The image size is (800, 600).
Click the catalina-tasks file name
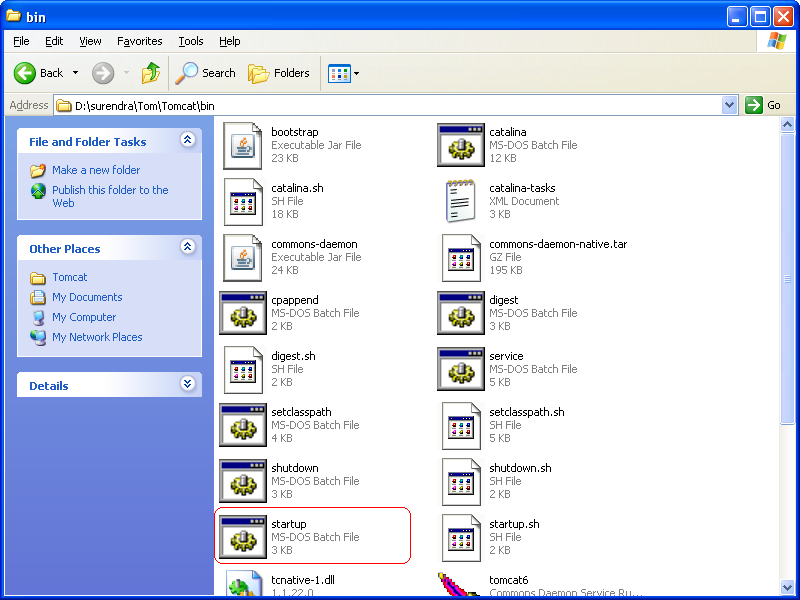coord(522,188)
